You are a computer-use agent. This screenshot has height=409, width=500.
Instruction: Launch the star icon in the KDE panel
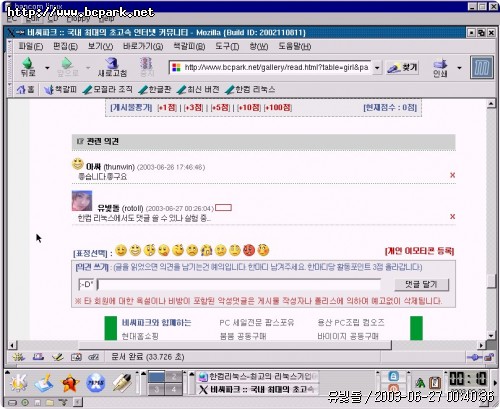tap(70, 383)
